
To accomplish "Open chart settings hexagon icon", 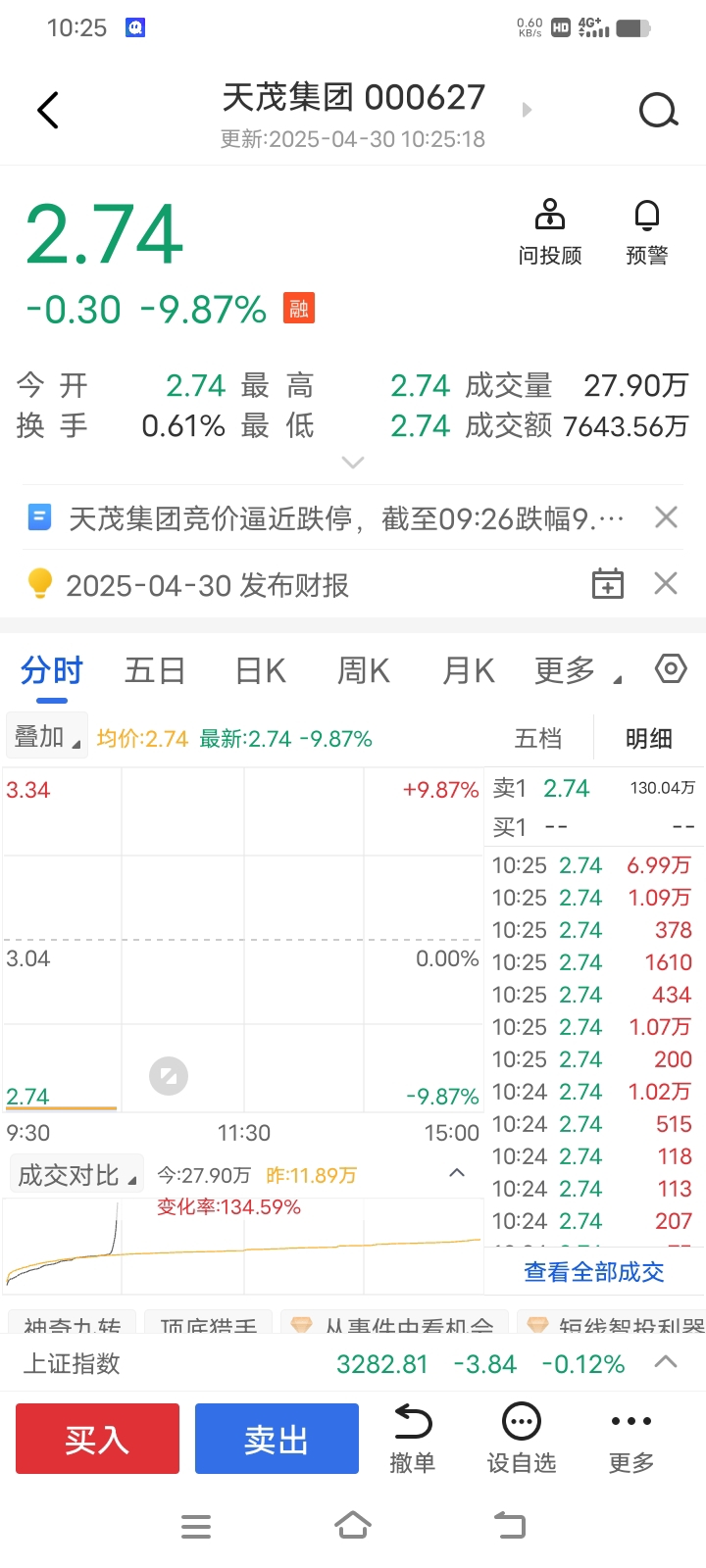I will pos(671,669).
